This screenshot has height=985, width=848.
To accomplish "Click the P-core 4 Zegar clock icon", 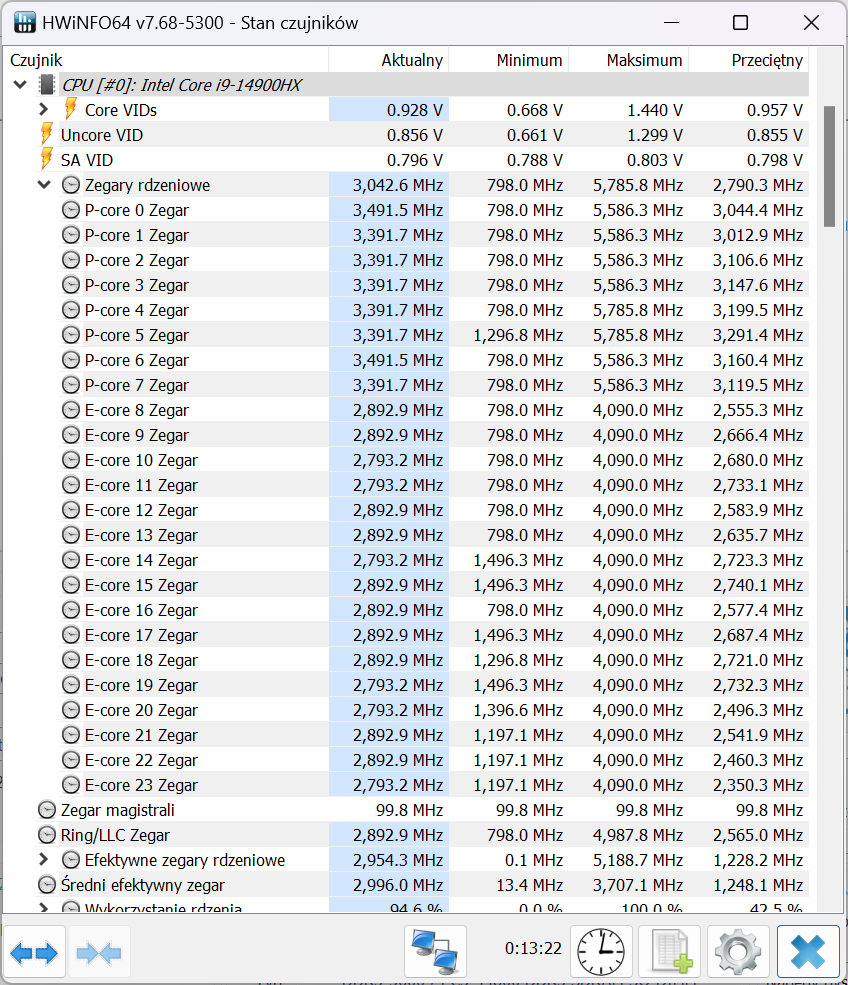I will [x=71, y=310].
